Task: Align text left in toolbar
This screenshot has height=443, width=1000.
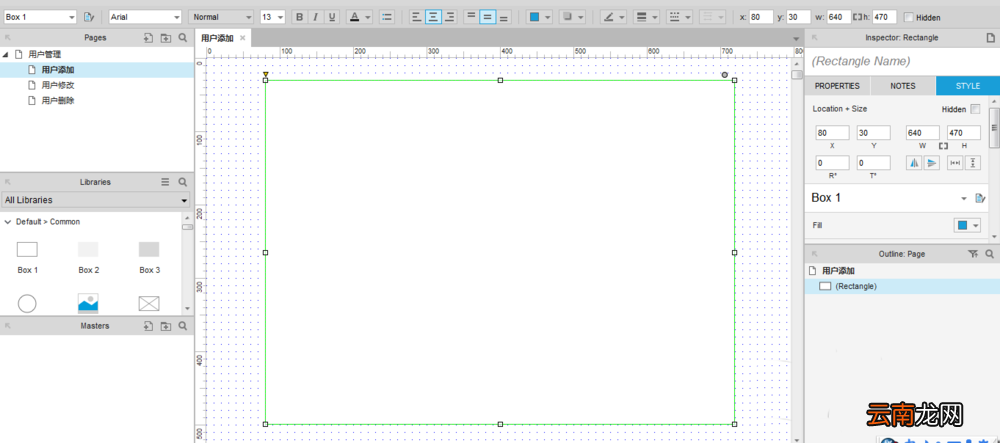Action: [416, 17]
